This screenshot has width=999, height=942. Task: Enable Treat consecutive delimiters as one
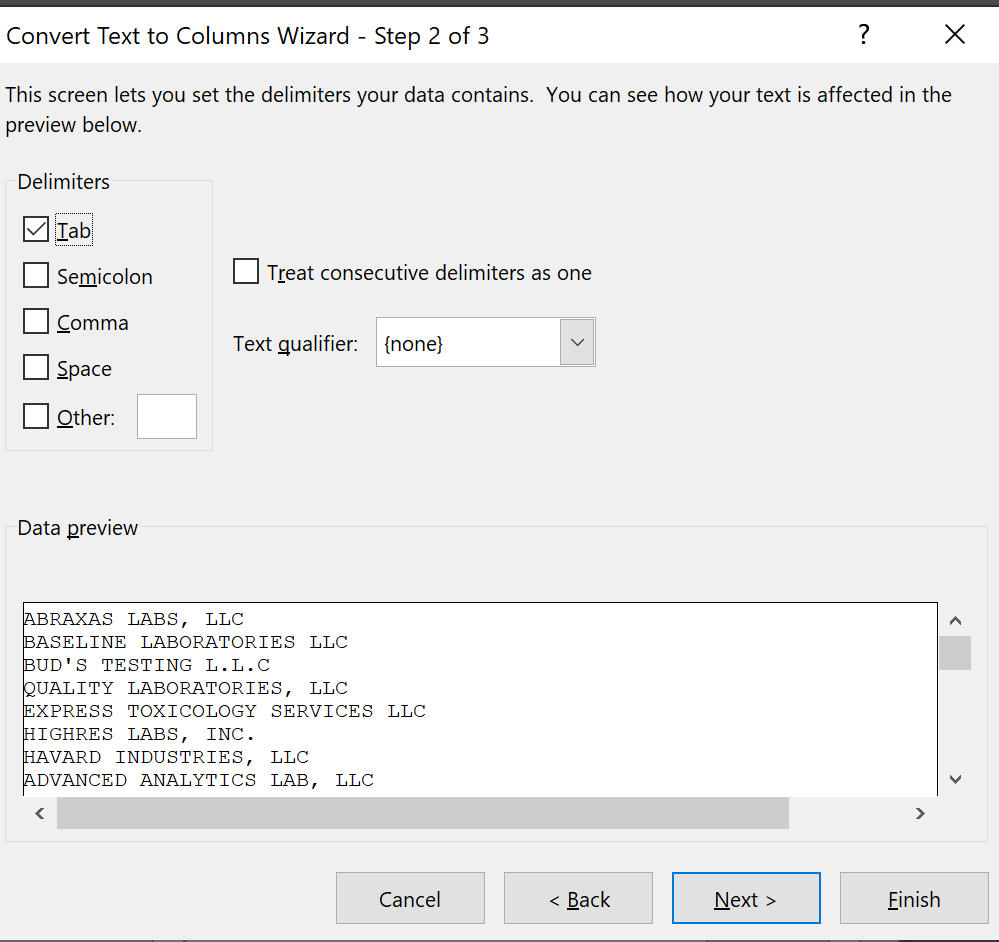tap(246, 271)
